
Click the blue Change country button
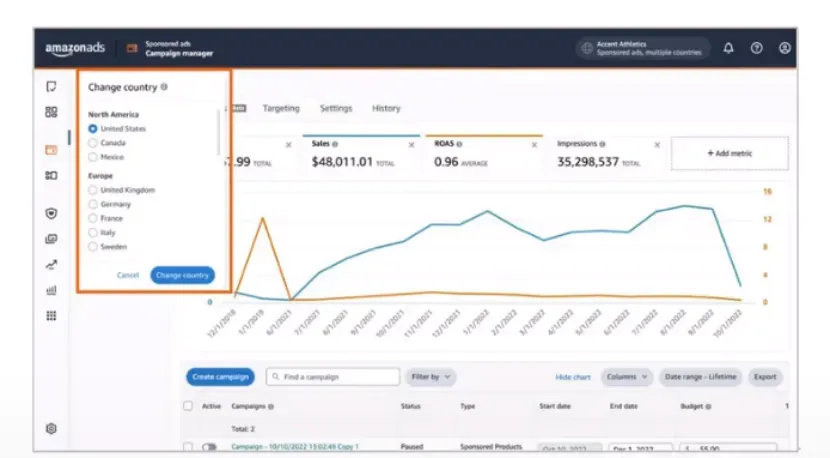click(183, 275)
